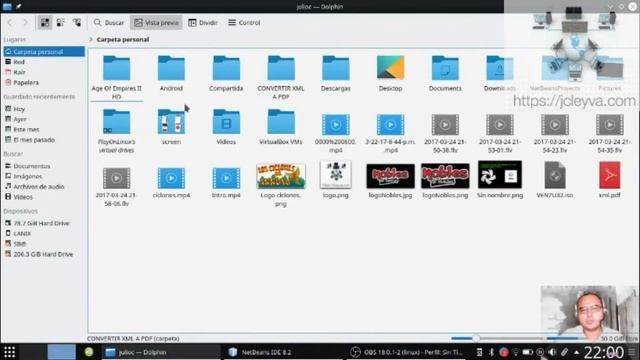
Task: Select the logo.png thumbnail
Action: click(336, 174)
